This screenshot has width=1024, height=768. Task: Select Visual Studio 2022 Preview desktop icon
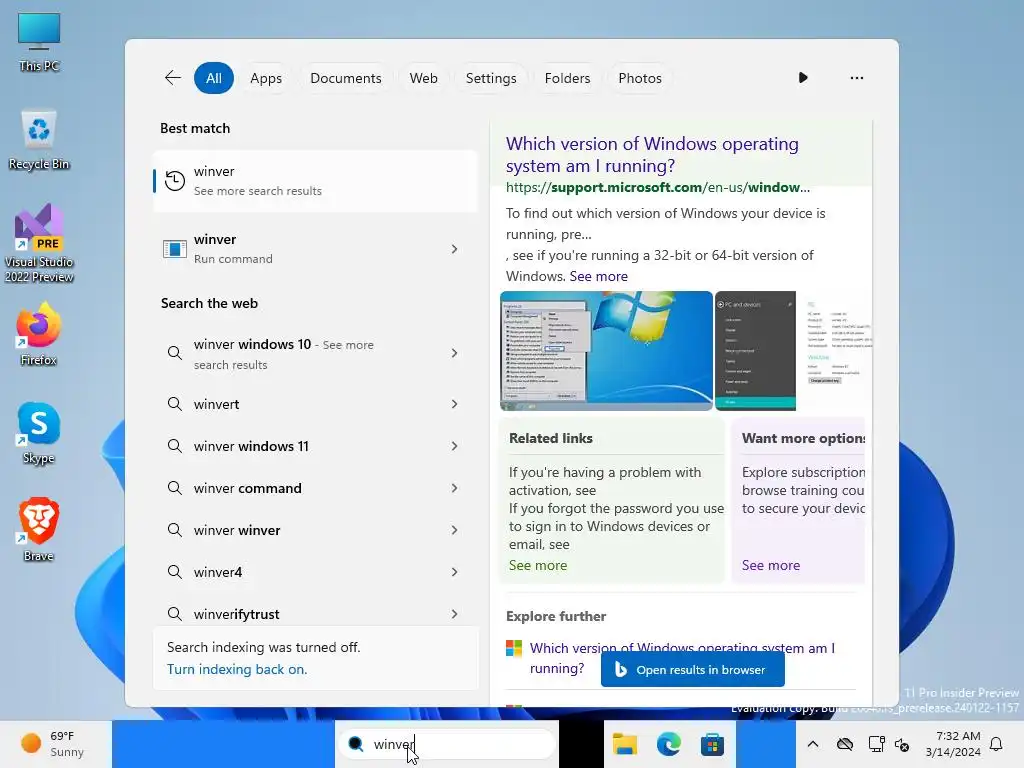point(39,243)
